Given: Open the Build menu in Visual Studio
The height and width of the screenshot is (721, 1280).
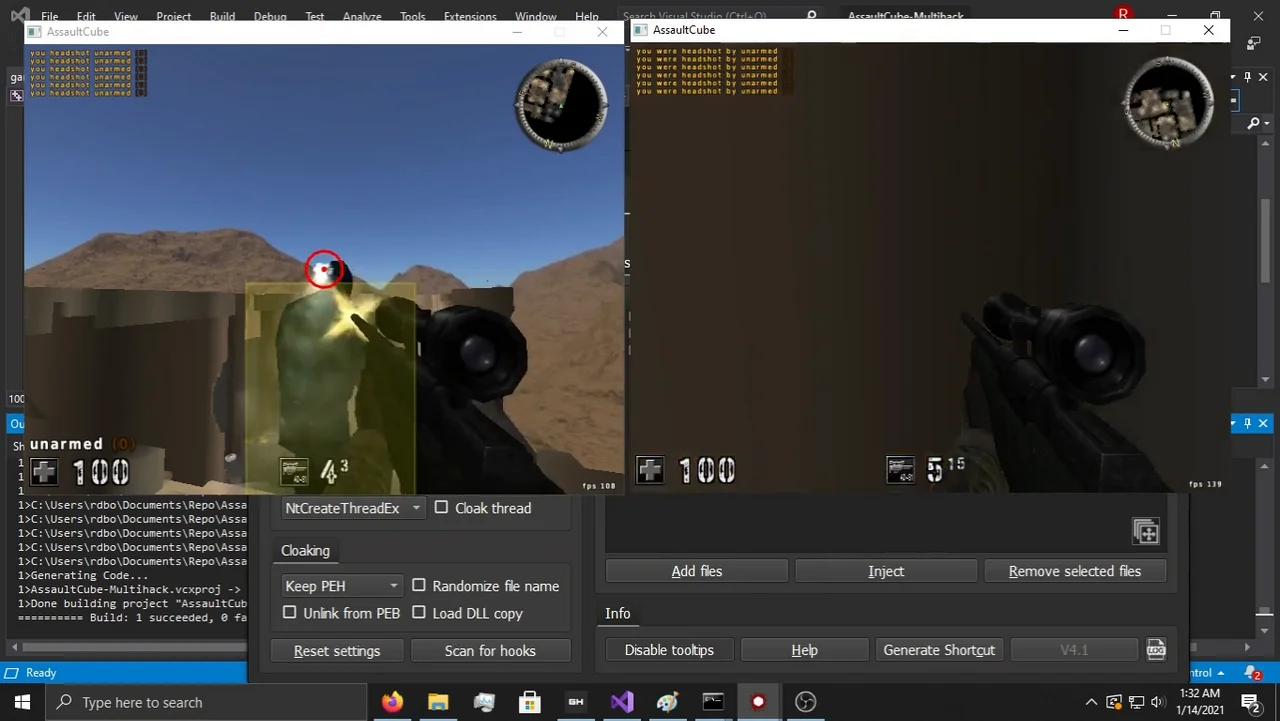Looking at the screenshot, I should 222,16.
